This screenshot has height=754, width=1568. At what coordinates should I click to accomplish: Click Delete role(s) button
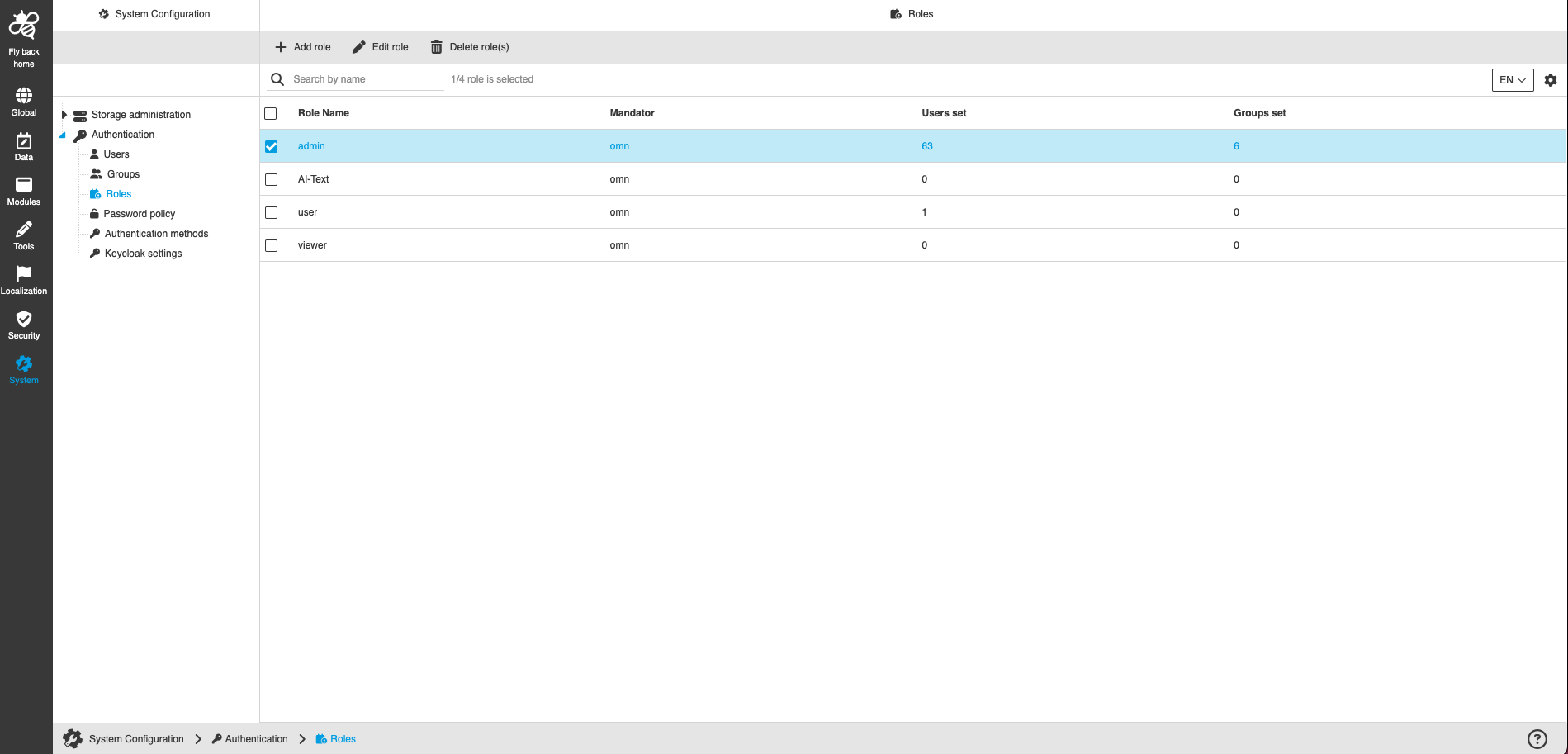468,46
